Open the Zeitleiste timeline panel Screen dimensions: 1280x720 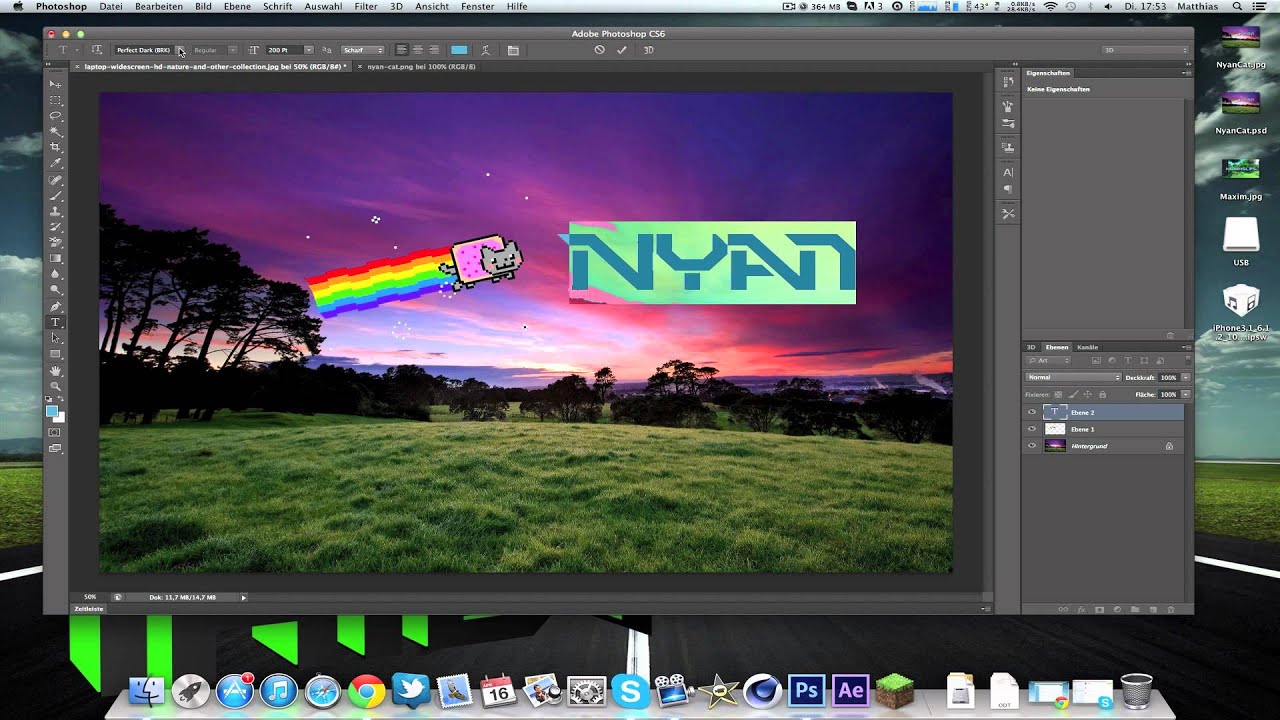(89, 608)
